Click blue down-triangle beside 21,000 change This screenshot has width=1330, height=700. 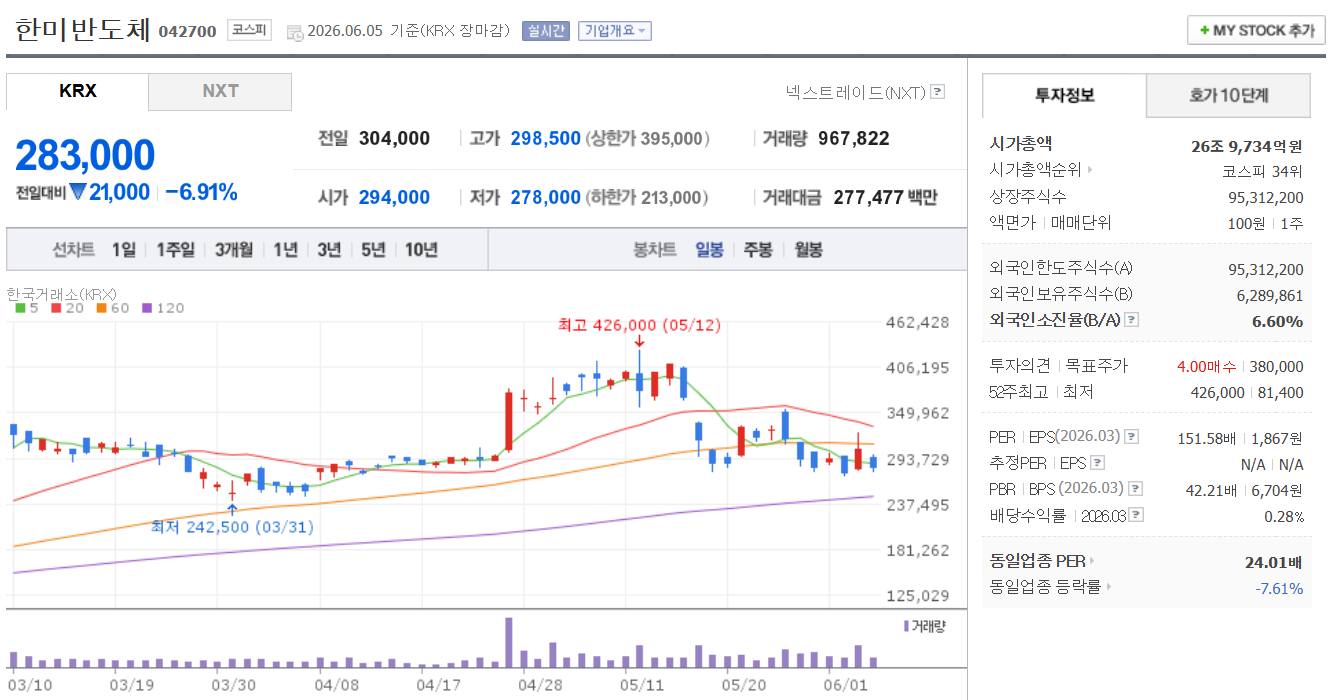76,192
